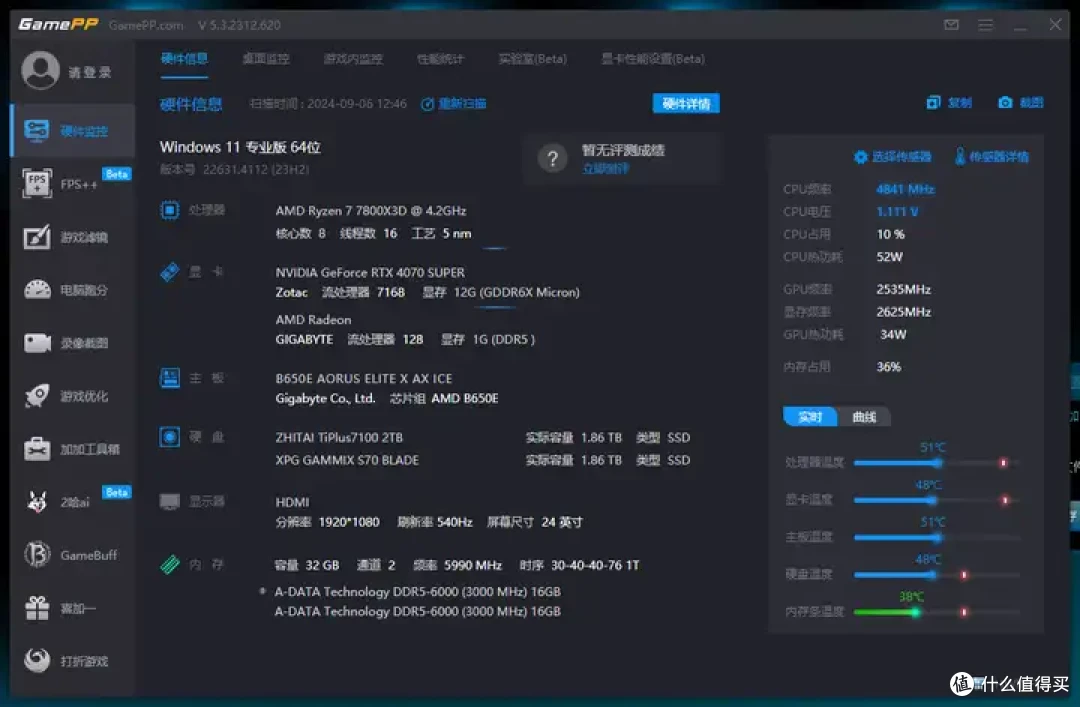Open the mail icon in title bar

951,25
